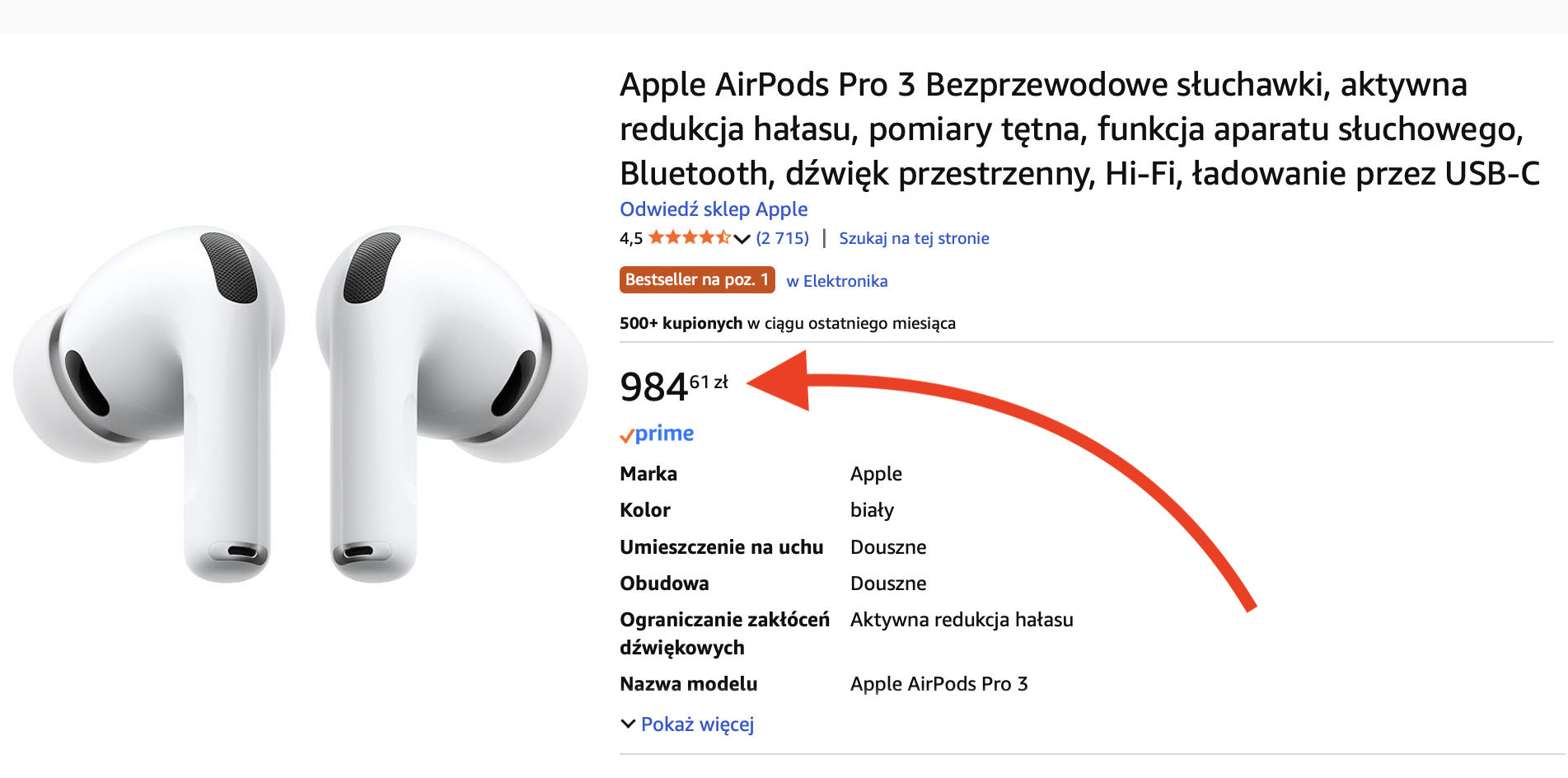
Task: Click the 'Marka' brand label
Action: (648, 474)
